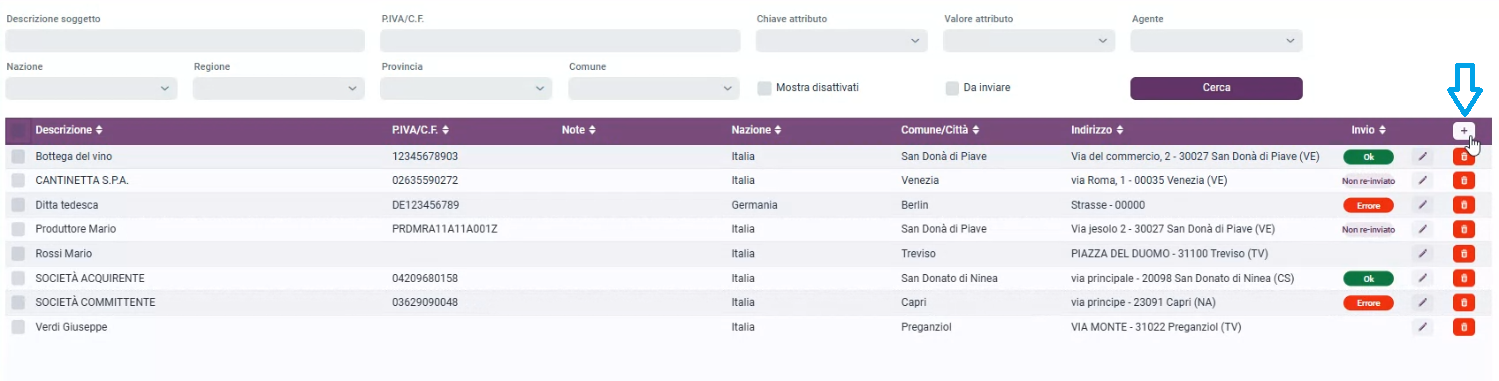The height and width of the screenshot is (381, 1499).
Task: Enable the Da inviare checkbox
Action: click(x=952, y=88)
